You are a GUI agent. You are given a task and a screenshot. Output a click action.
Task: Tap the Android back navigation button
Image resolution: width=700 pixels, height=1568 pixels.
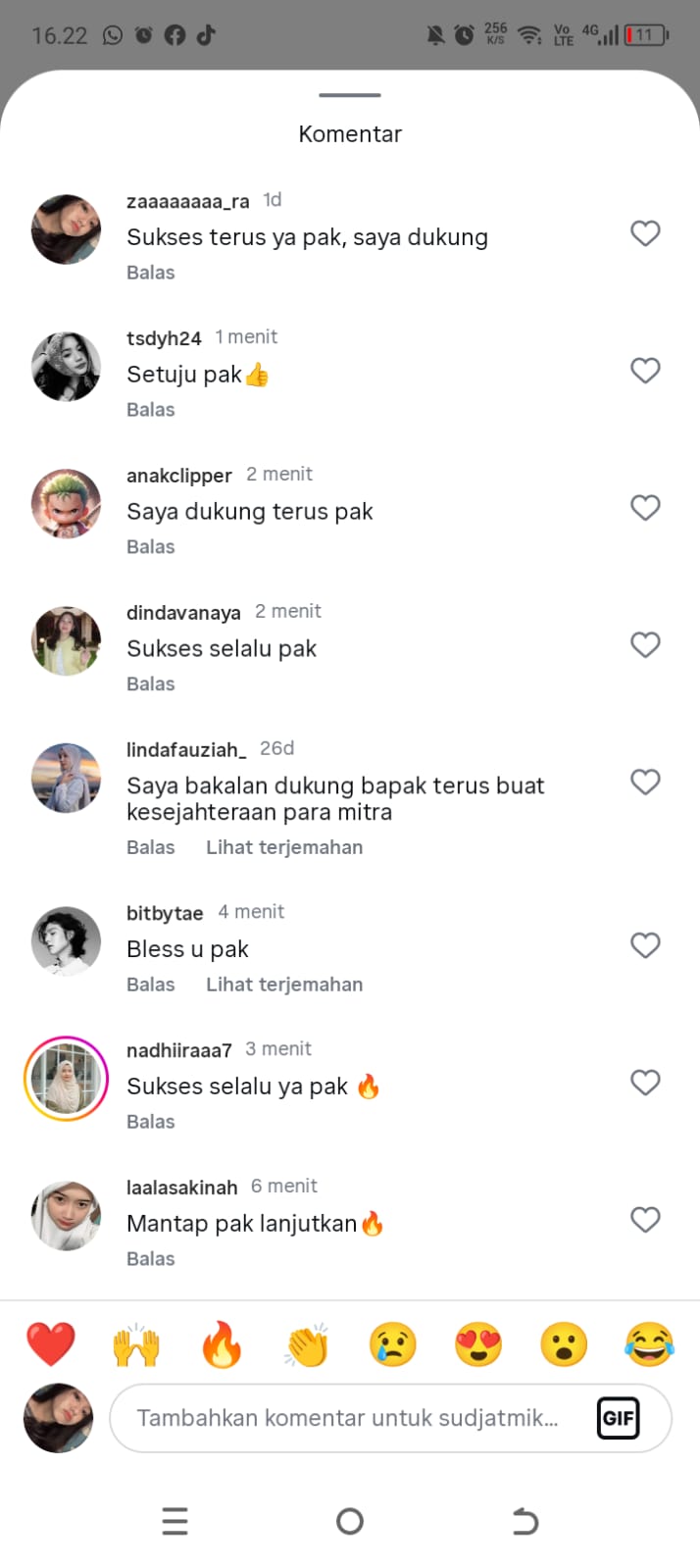(x=525, y=1521)
